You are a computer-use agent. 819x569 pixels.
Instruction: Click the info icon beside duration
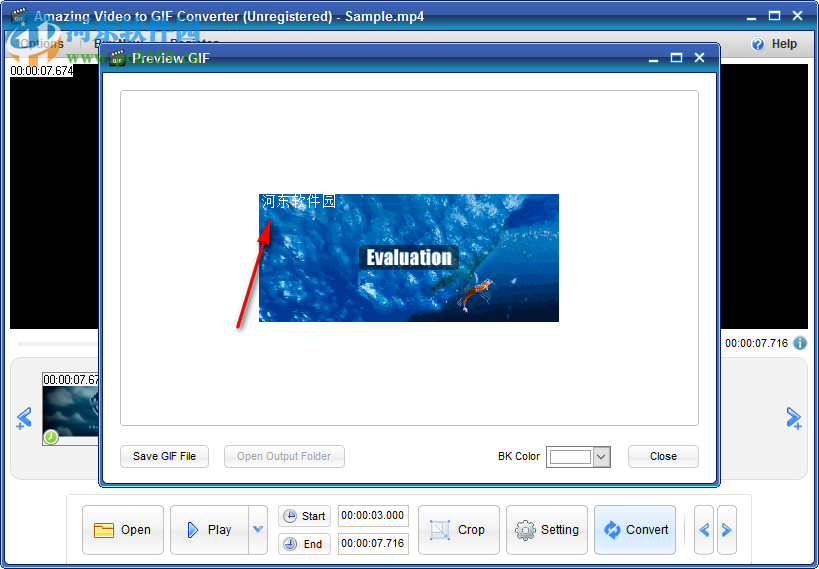(800, 343)
